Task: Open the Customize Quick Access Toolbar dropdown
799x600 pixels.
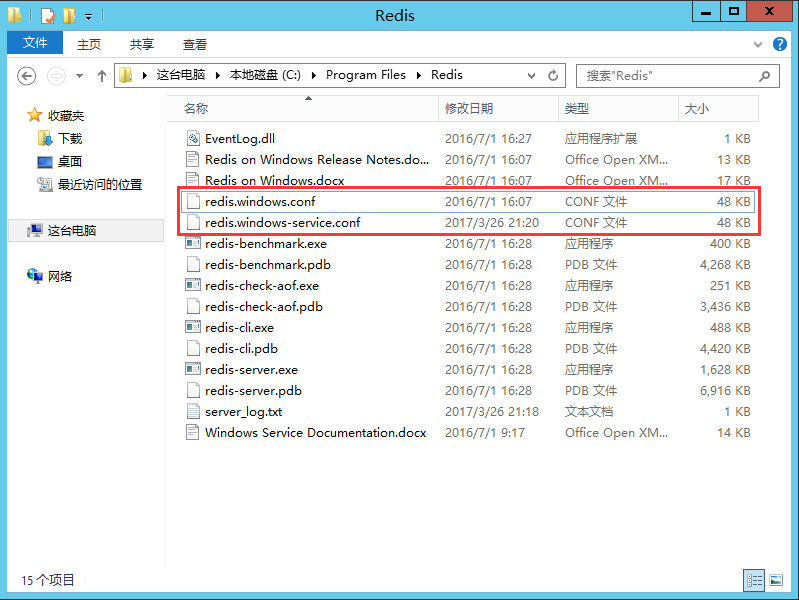Action: (88, 17)
